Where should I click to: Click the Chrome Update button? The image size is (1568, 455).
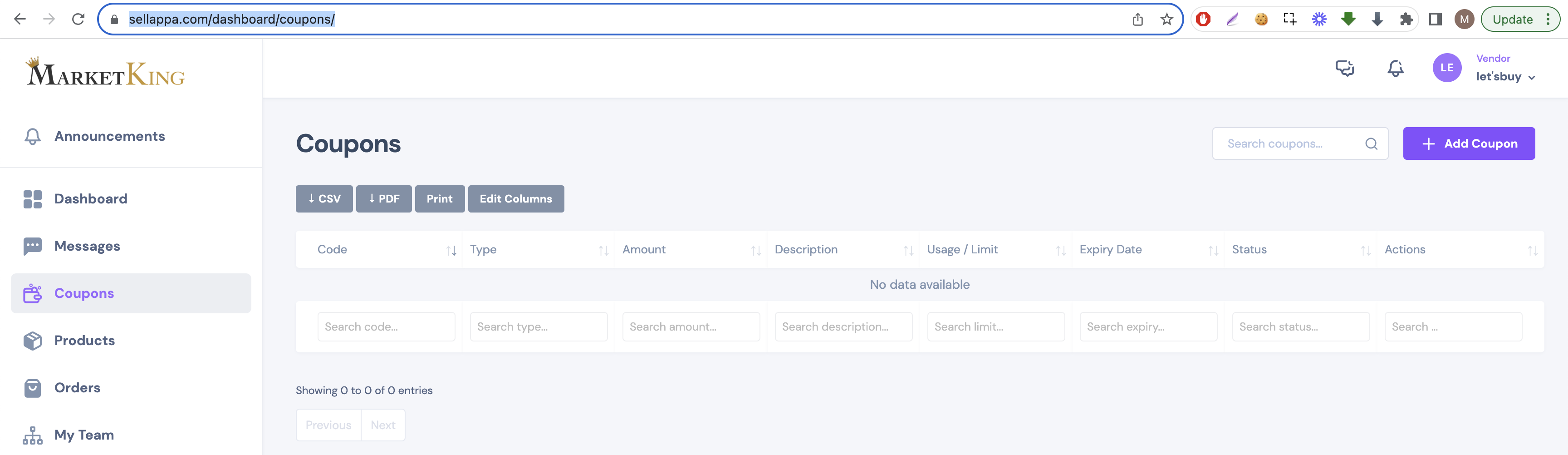pos(1520,20)
